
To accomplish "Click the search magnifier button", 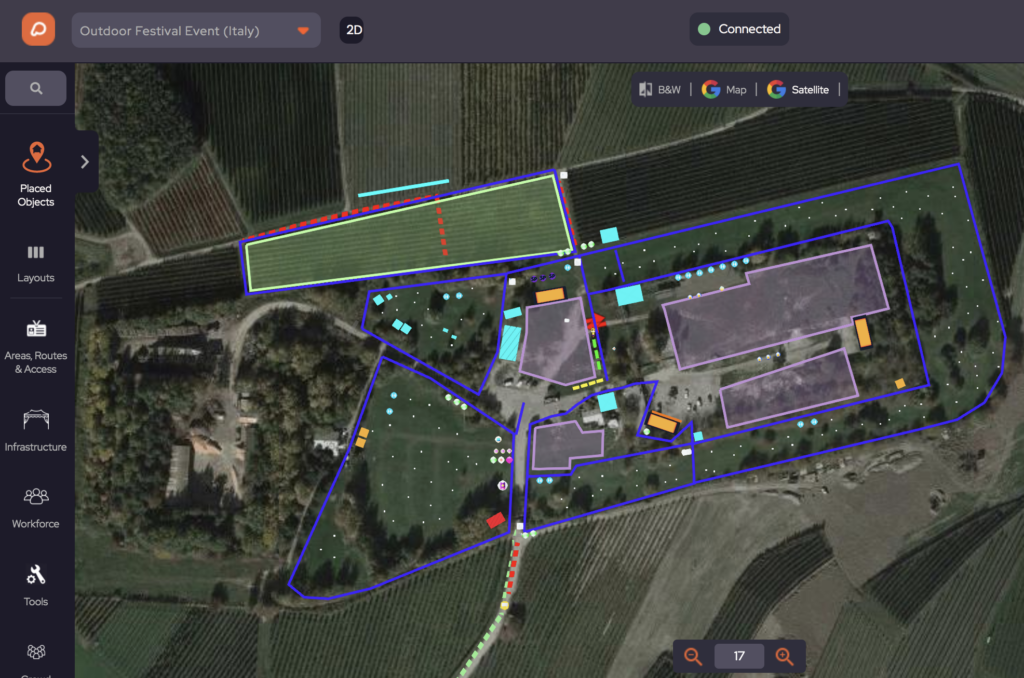I will click(36, 88).
